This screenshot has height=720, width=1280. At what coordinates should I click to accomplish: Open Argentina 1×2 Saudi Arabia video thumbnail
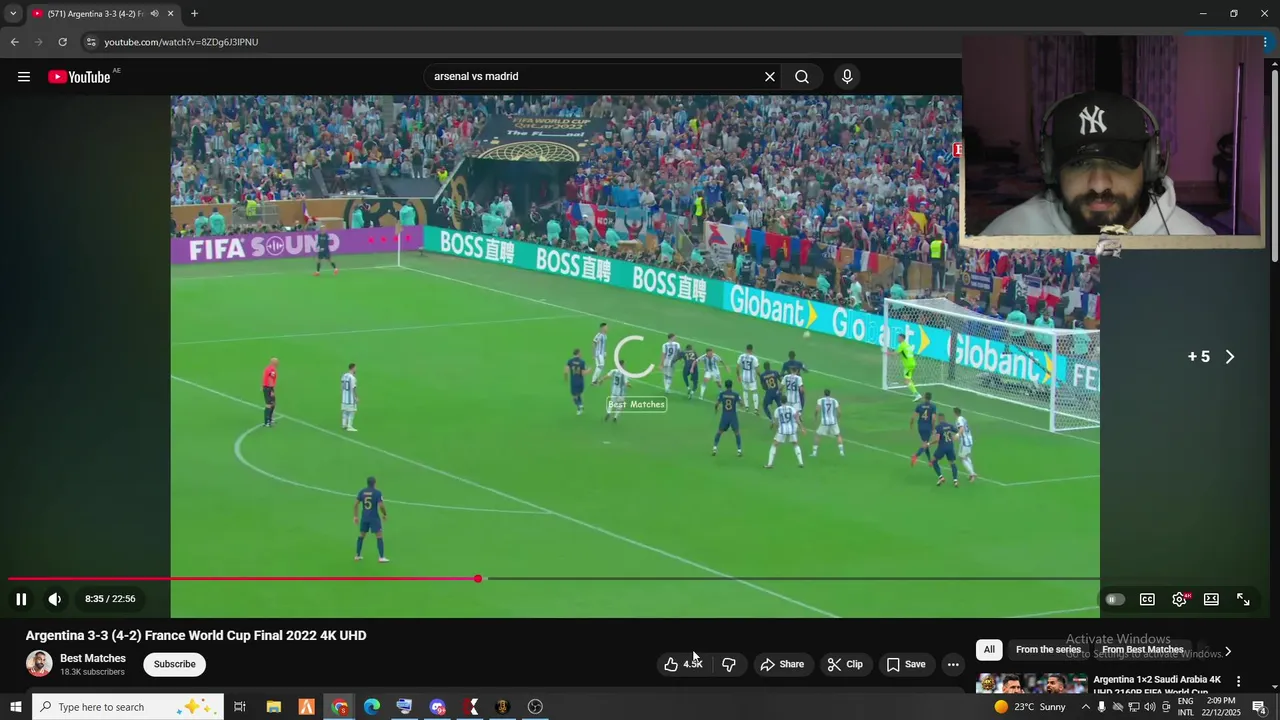tap(1032, 684)
